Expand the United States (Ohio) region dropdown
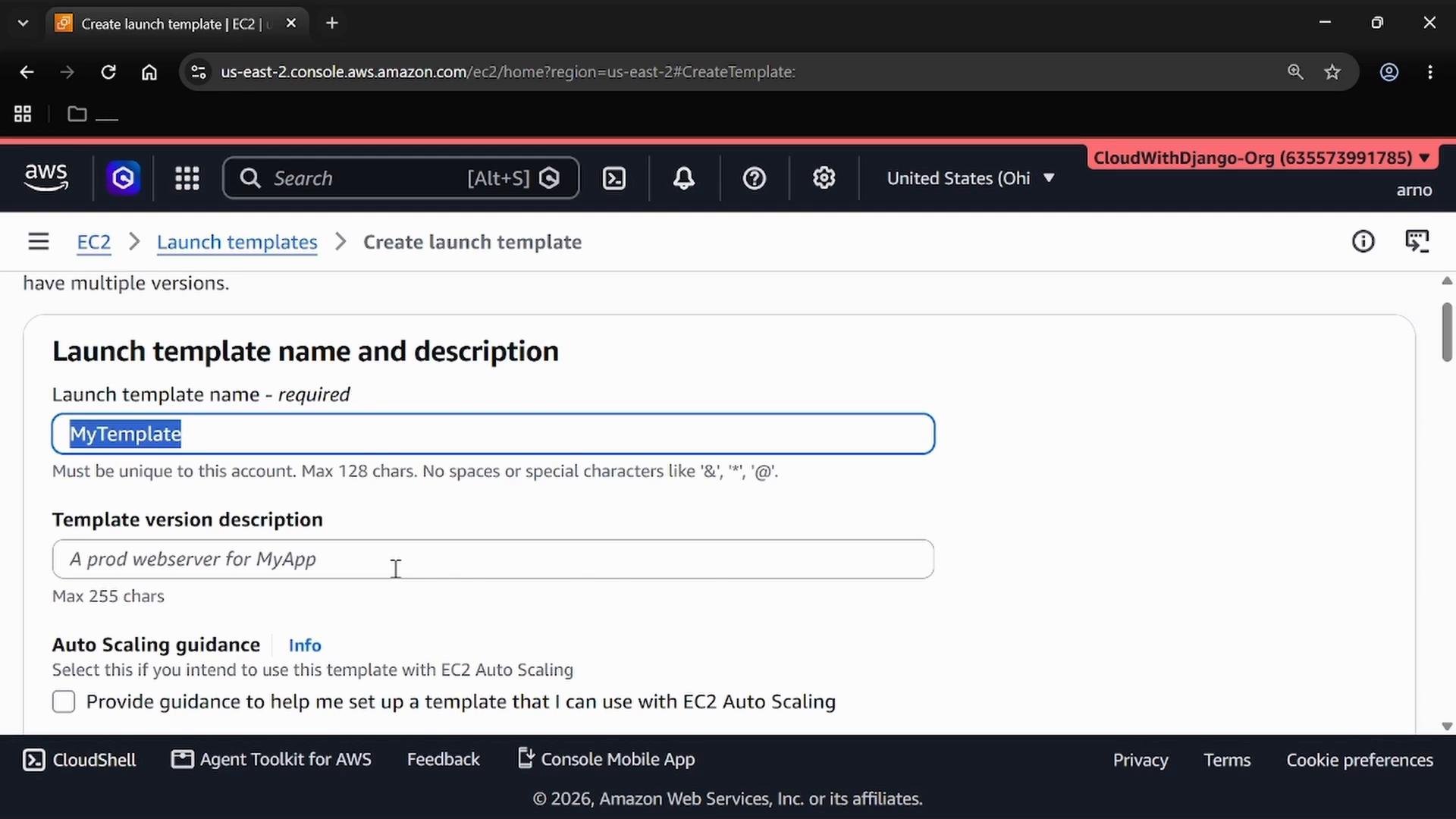This screenshot has width=1456, height=819. coord(971,178)
